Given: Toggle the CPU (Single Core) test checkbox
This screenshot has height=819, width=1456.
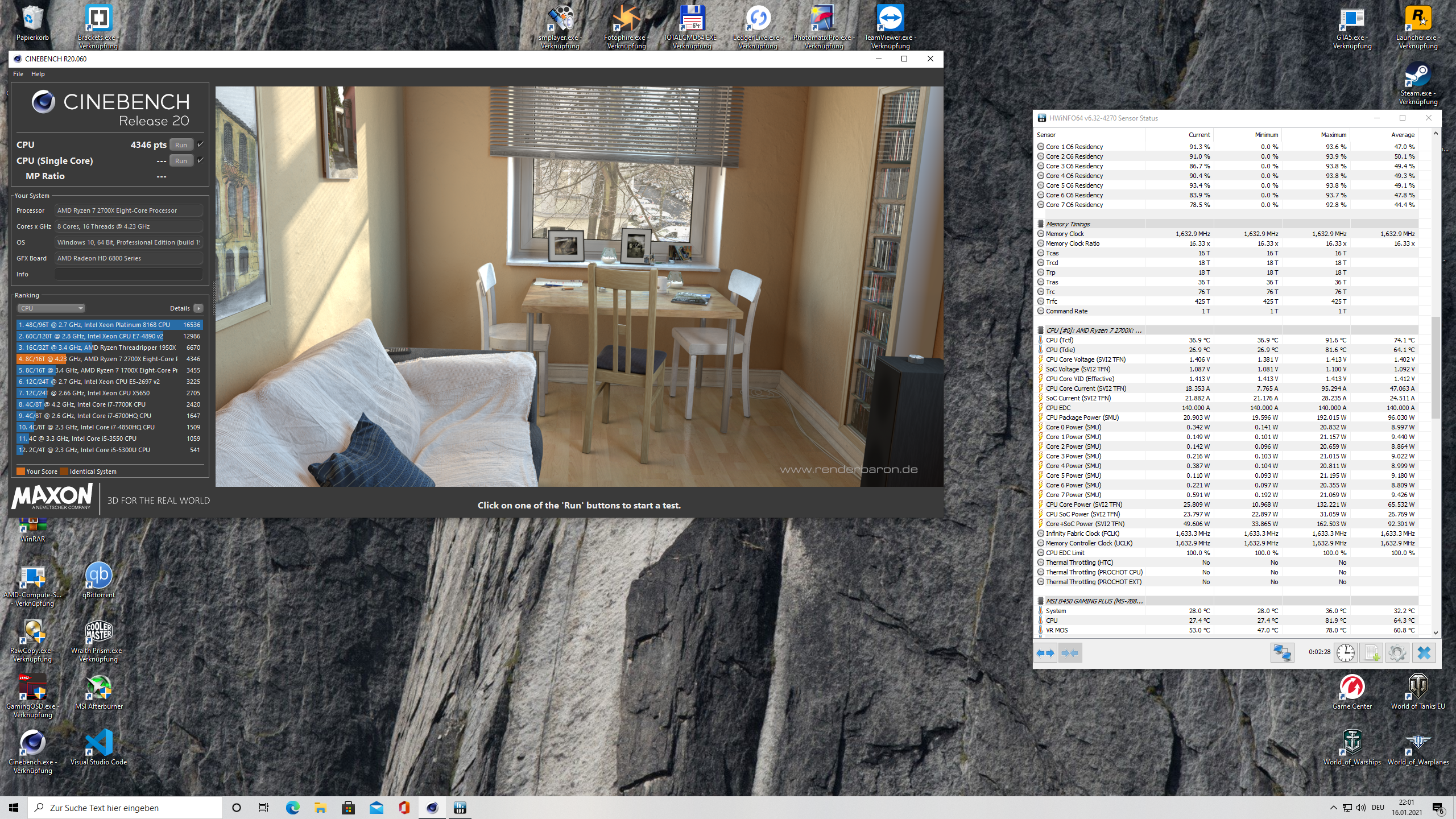Looking at the screenshot, I should point(200,160).
